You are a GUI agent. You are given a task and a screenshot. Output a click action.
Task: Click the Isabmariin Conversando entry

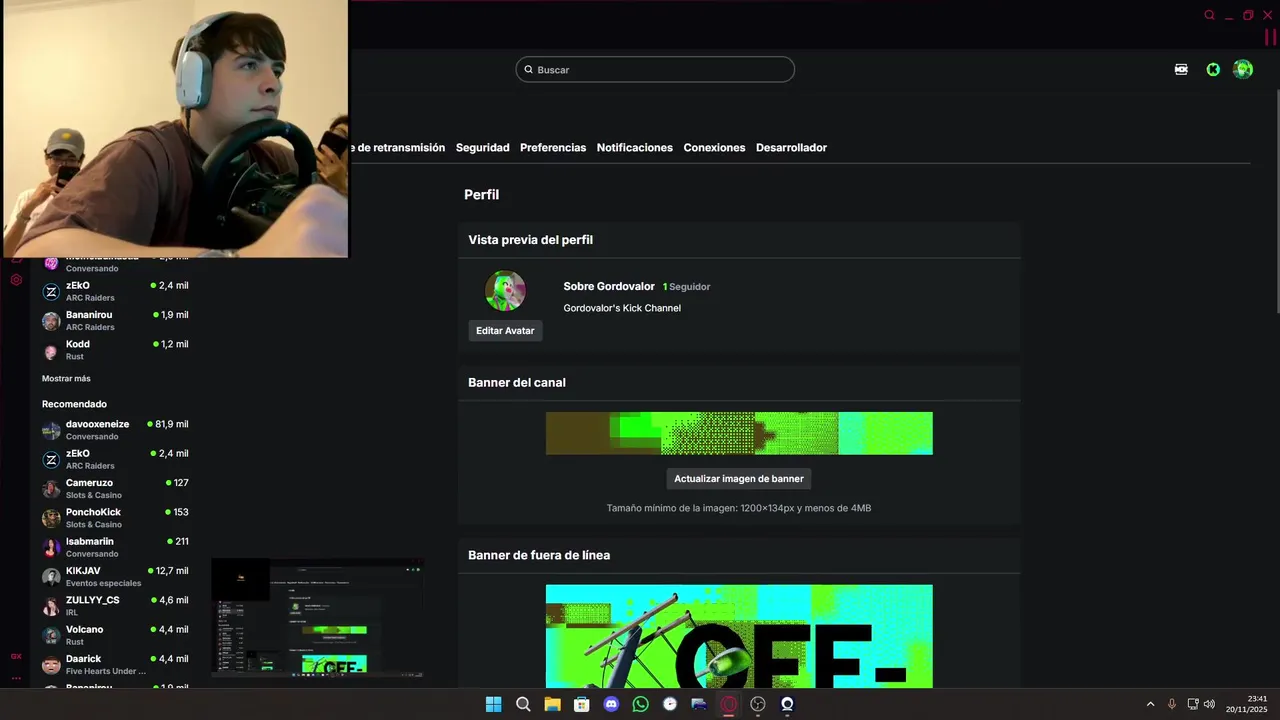pos(115,547)
